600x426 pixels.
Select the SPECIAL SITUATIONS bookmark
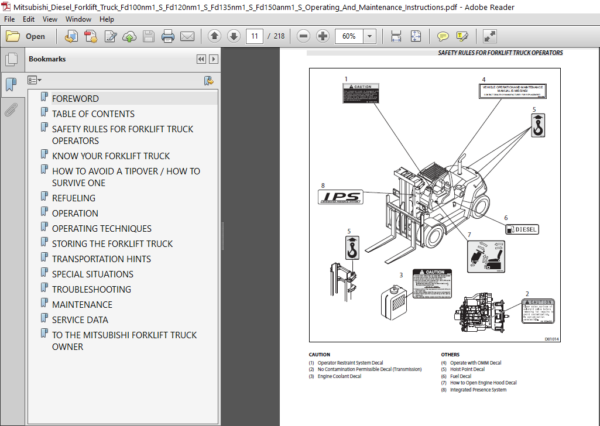[93, 274]
